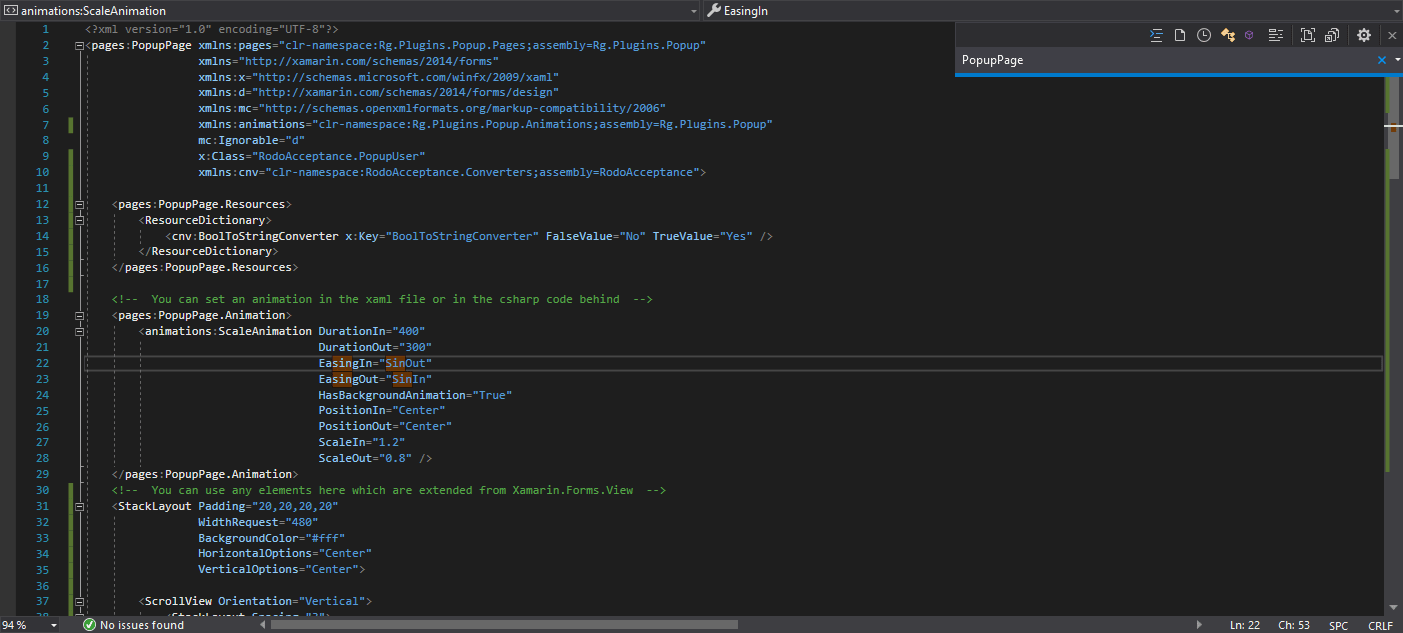
Task: Open search settings gear
Action: [1364, 35]
